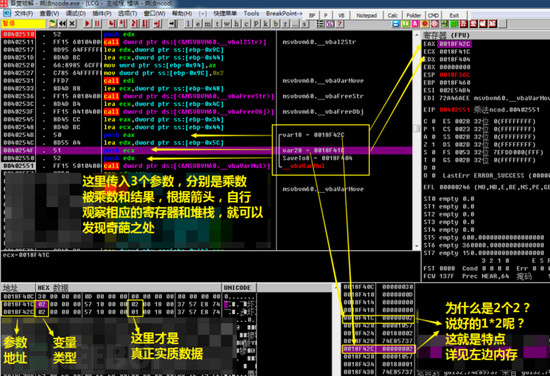This screenshot has height=376, width=550.
Task: Click the blue plugin icon on toolbar
Action: click(396, 24)
